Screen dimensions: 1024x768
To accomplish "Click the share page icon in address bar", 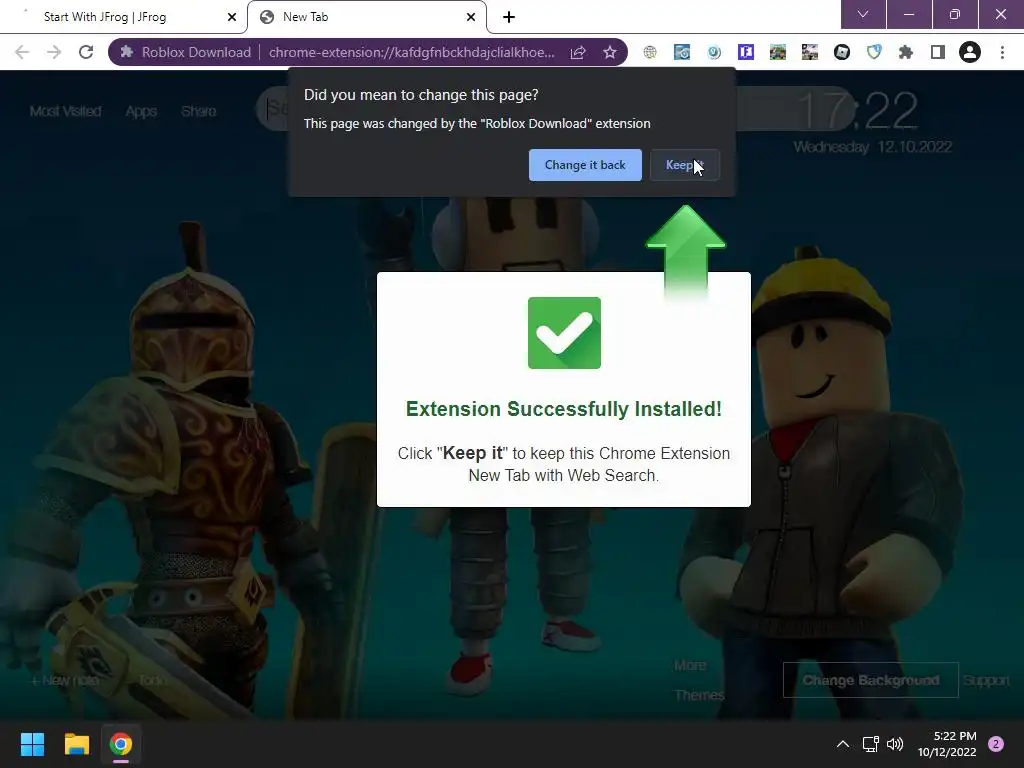I will click(x=578, y=52).
